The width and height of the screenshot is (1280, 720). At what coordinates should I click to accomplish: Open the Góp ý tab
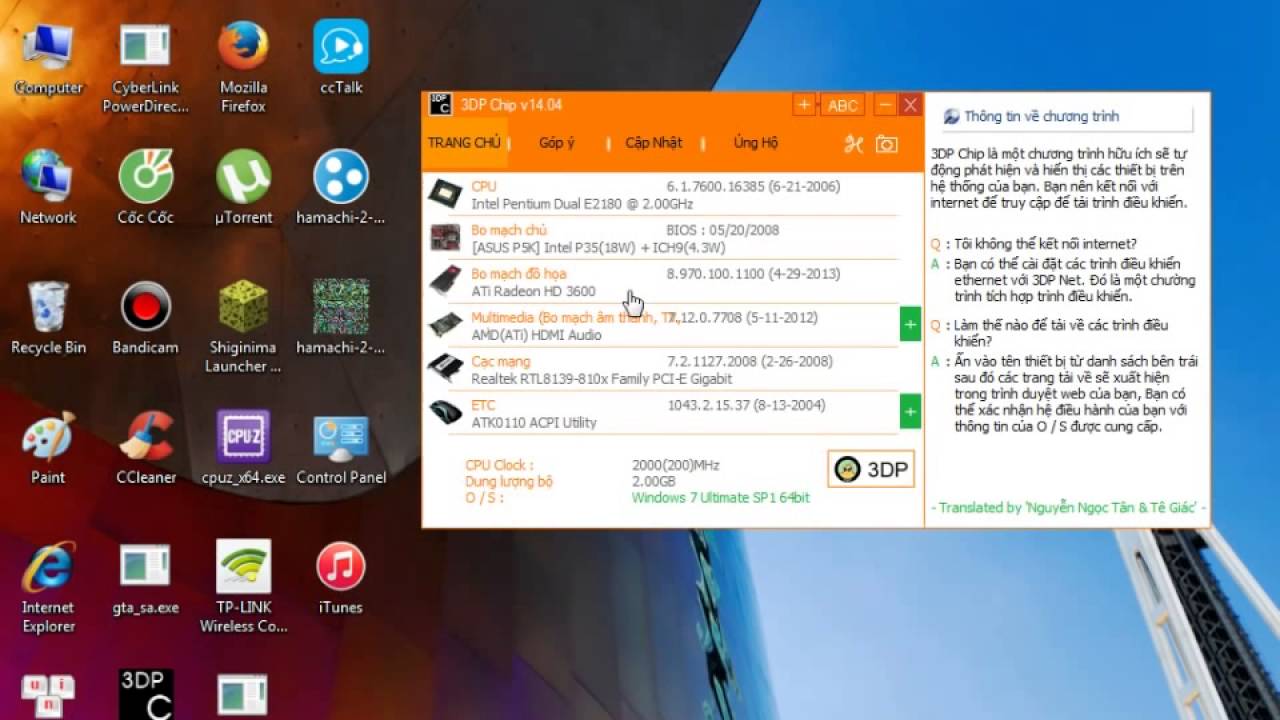click(557, 142)
